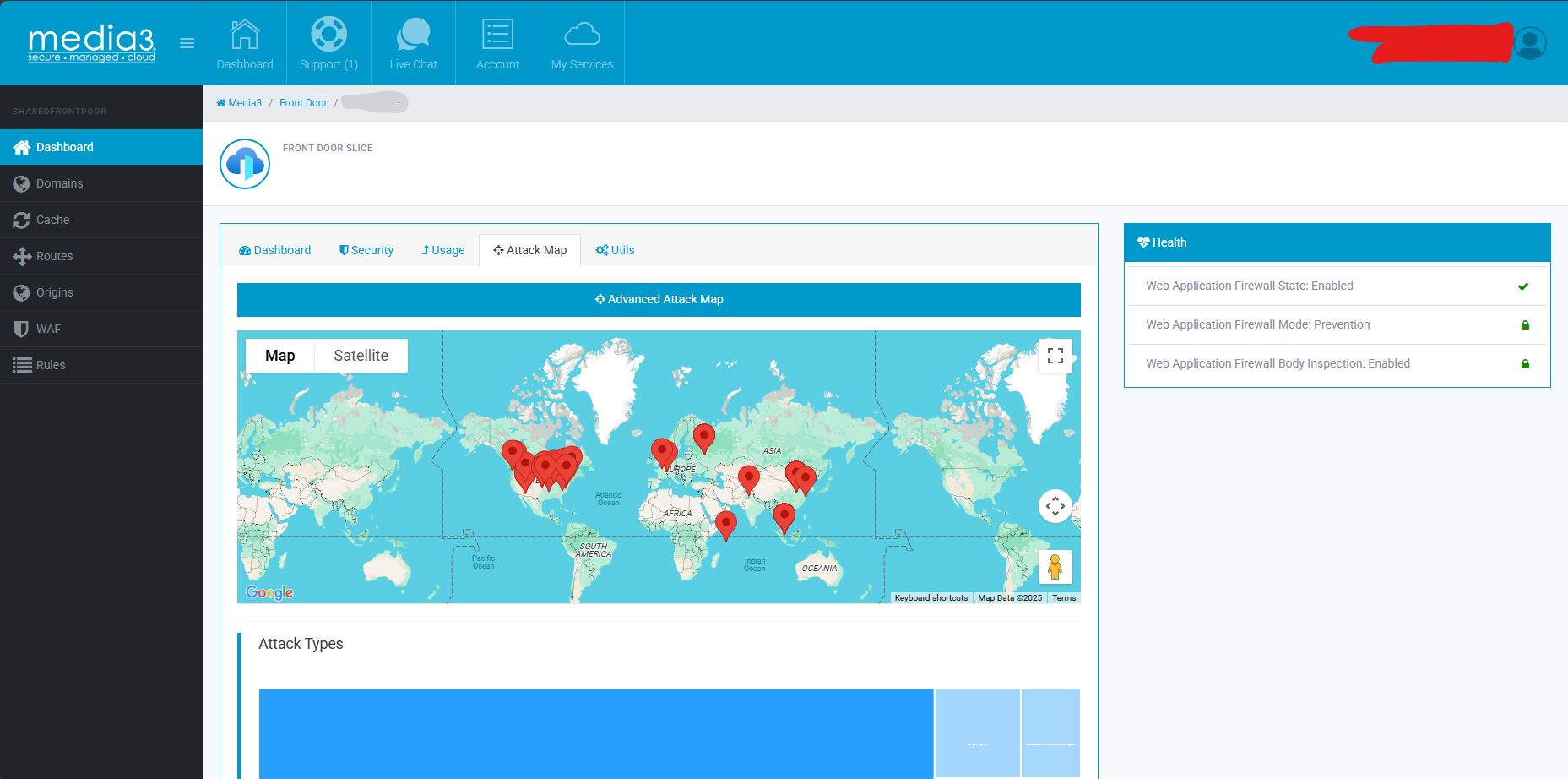Image resolution: width=1568 pixels, height=779 pixels.
Task: Open the Account menu item
Action: coord(497,43)
